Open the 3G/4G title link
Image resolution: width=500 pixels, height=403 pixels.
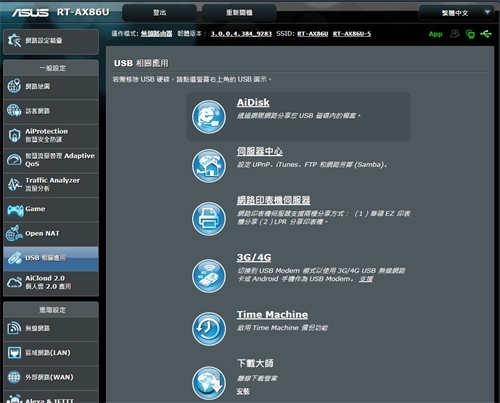coord(254,257)
